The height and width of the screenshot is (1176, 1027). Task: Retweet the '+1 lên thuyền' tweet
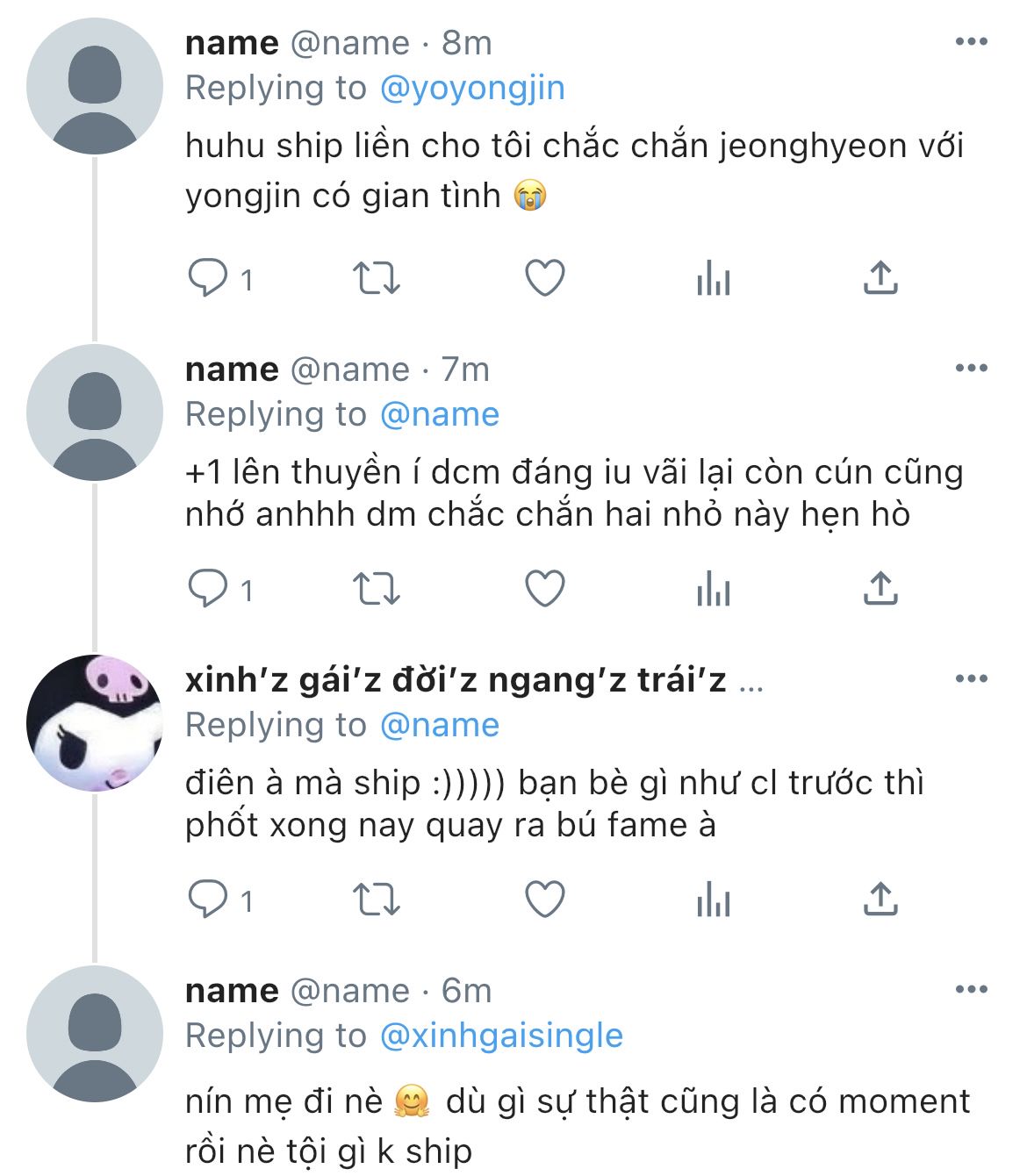click(376, 589)
